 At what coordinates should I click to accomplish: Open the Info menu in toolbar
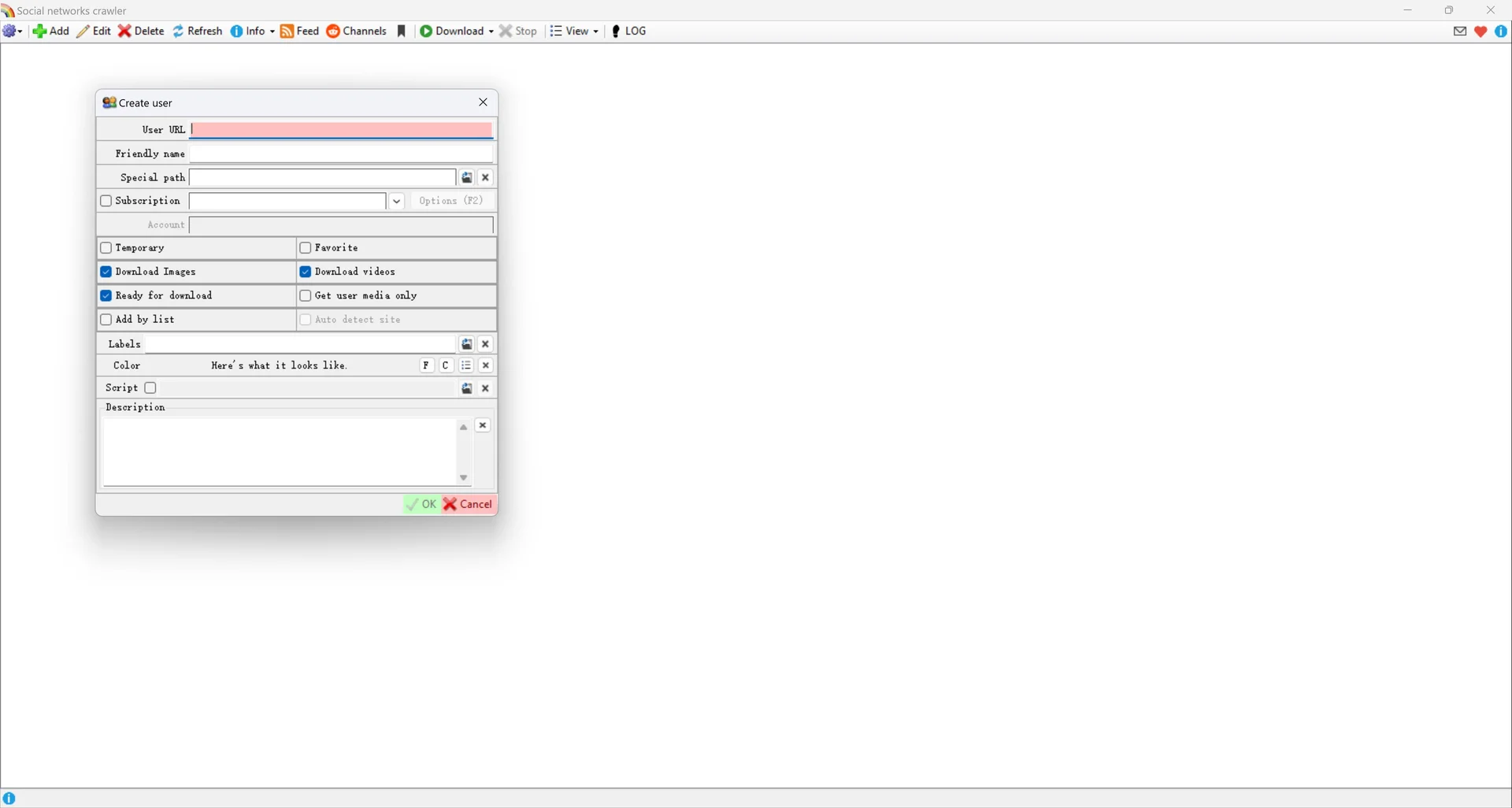pyautogui.click(x=253, y=32)
